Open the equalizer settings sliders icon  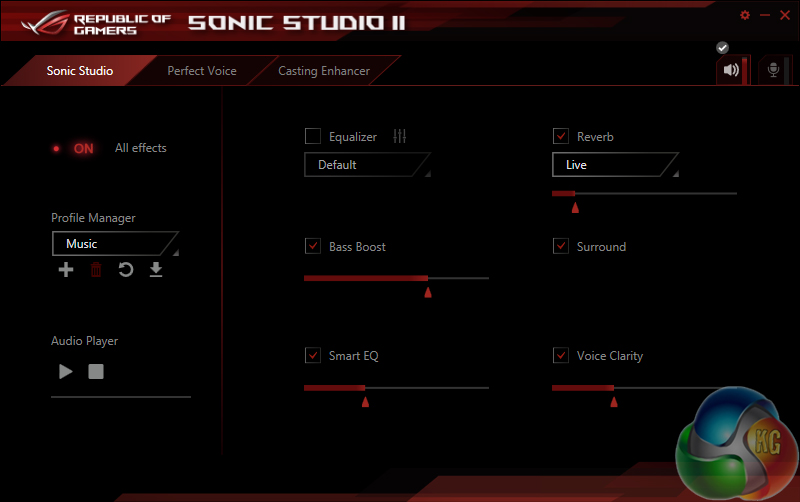pyautogui.click(x=399, y=136)
